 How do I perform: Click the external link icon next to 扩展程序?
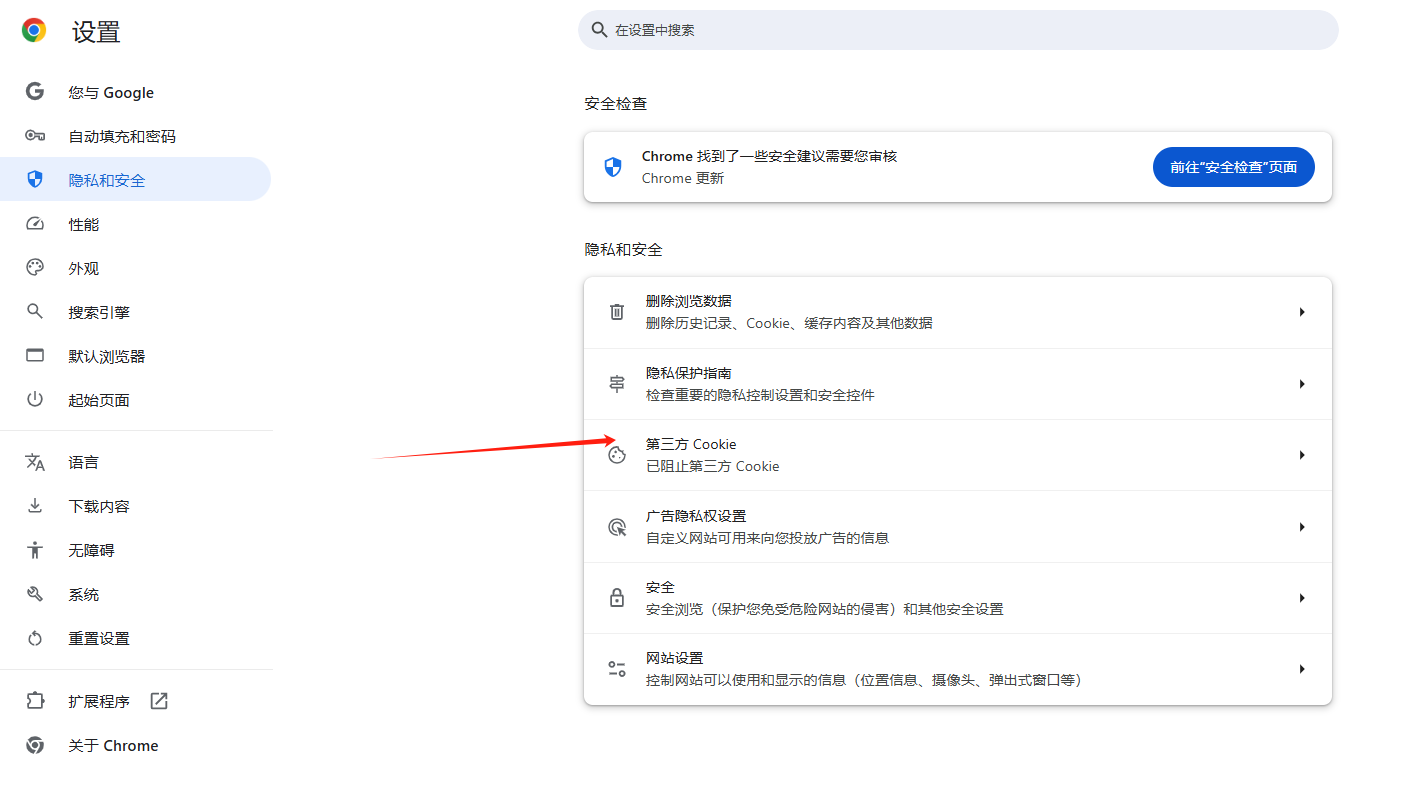click(x=159, y=701)
